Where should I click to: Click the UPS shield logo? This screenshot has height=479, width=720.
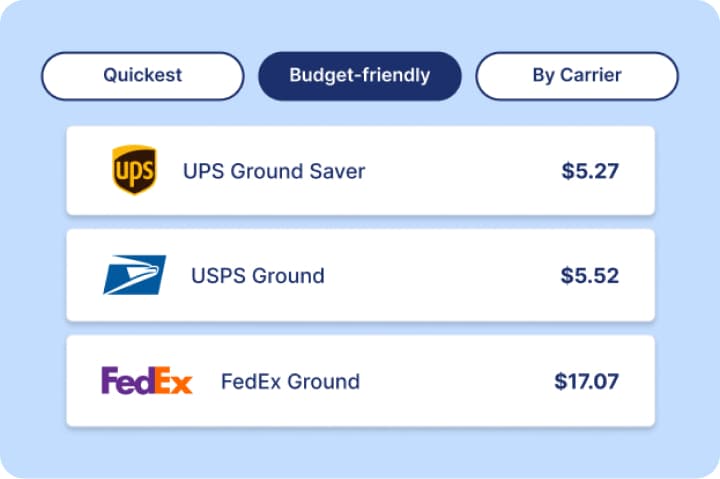coord(133,170)
